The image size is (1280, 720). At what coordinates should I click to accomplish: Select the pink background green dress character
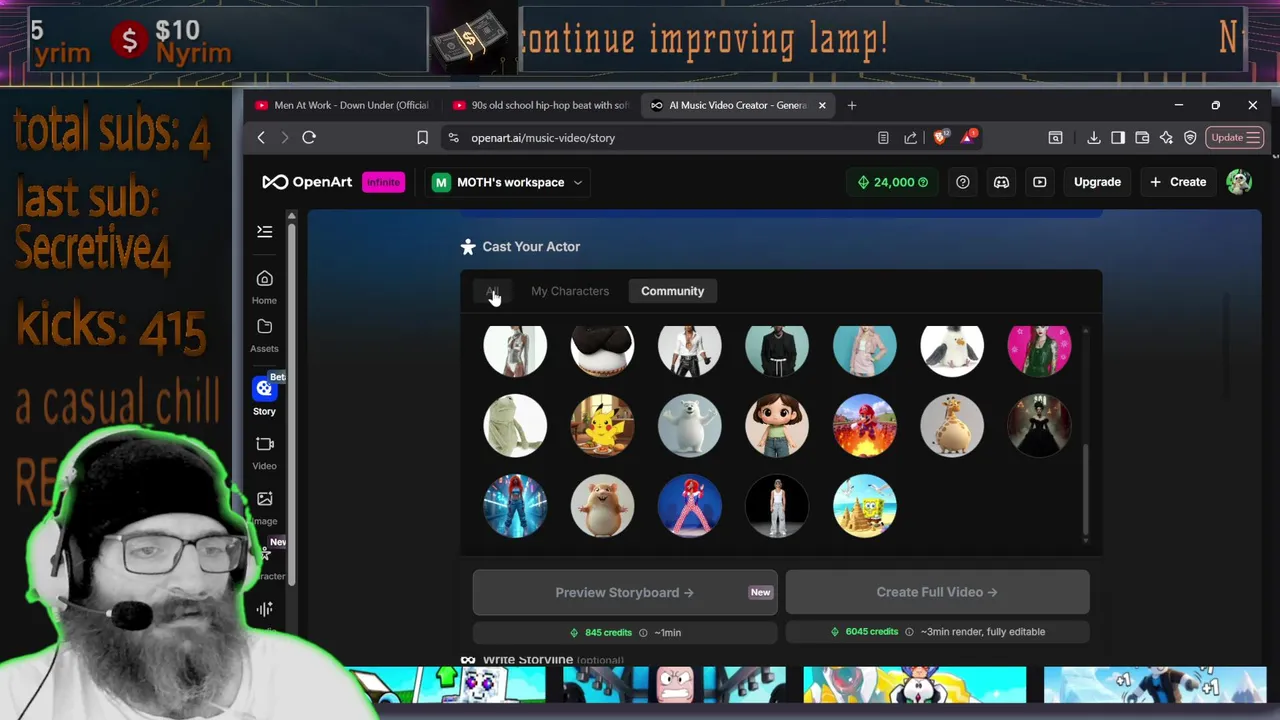tap(1039, 350)
